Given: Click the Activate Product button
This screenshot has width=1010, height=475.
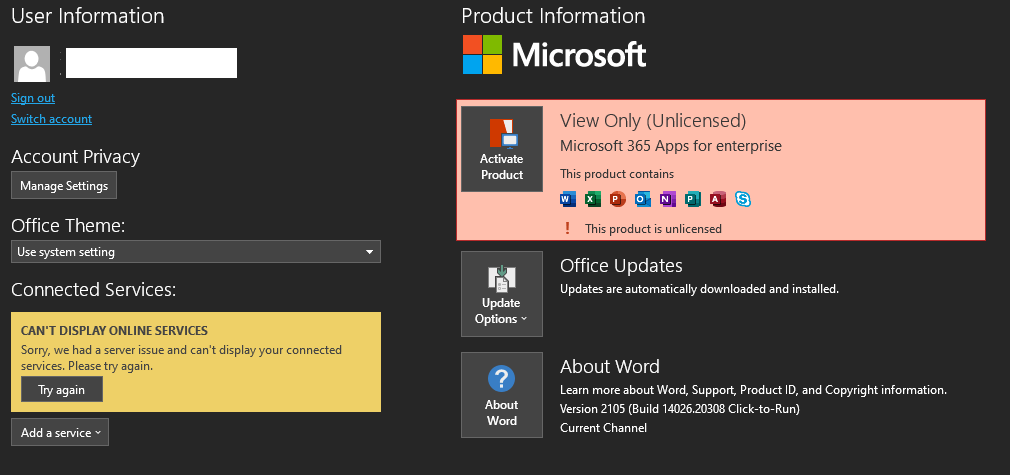Looking at the screenshot, I should 502,149.
